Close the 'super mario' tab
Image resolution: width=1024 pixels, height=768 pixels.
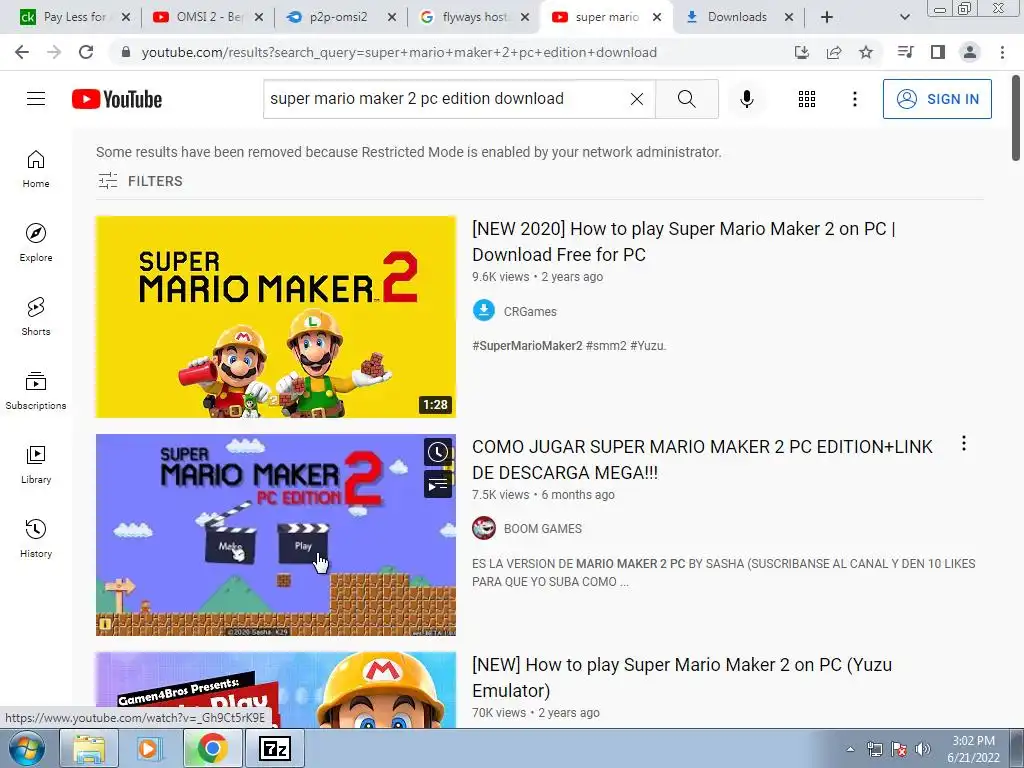(x=657, y=18)
